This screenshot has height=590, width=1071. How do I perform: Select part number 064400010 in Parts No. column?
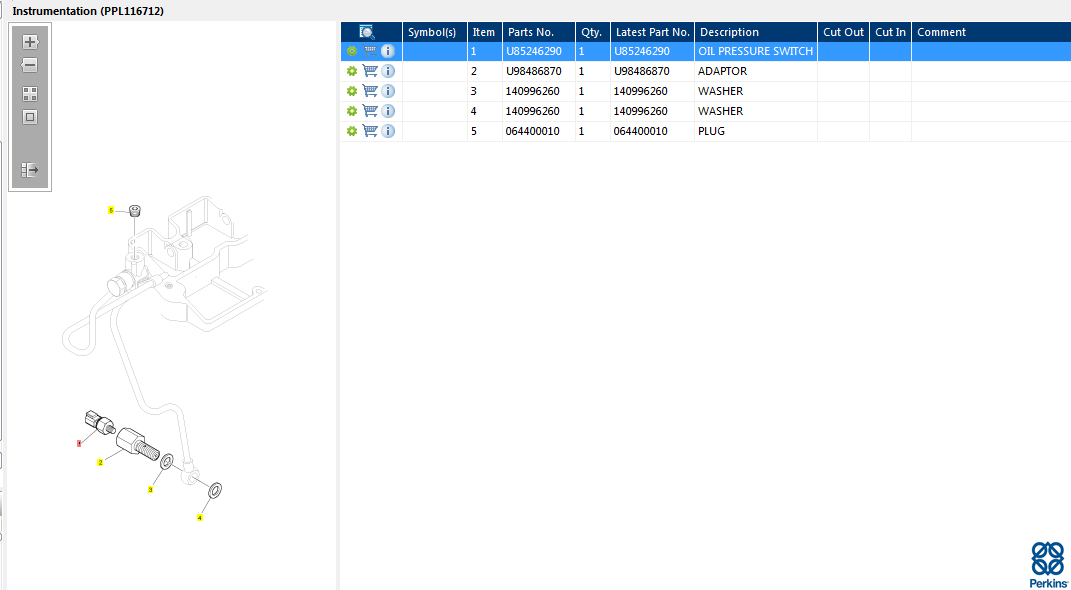(x=533, y=131)
